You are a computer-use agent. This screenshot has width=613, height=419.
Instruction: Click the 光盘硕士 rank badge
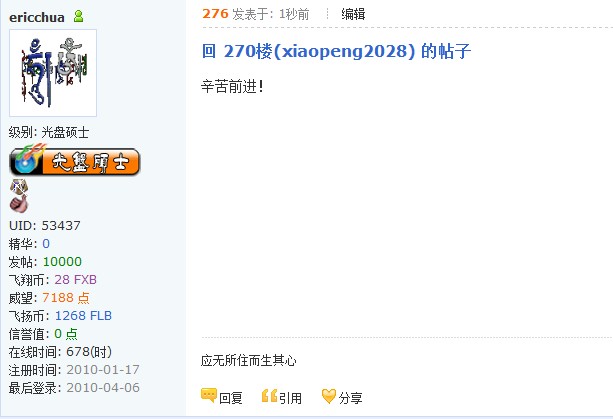point(74,159)
